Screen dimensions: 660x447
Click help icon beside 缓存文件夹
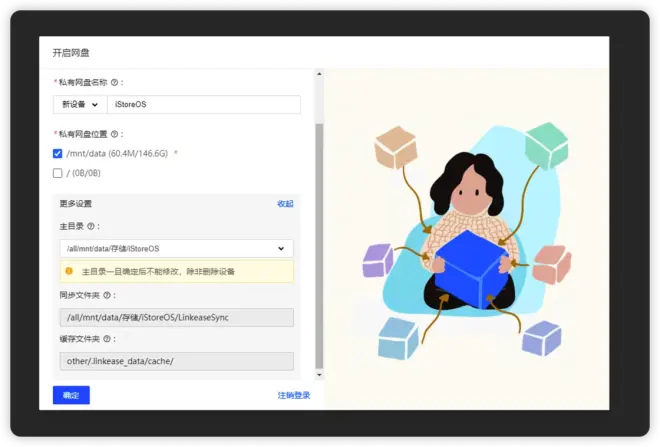point(107,339)
